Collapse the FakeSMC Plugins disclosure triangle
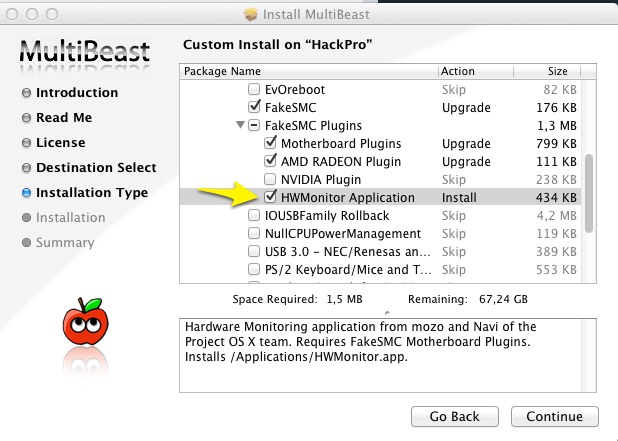The height and width of the screenshot is (441, 618). pyautogui.click(x=240, y=125)
